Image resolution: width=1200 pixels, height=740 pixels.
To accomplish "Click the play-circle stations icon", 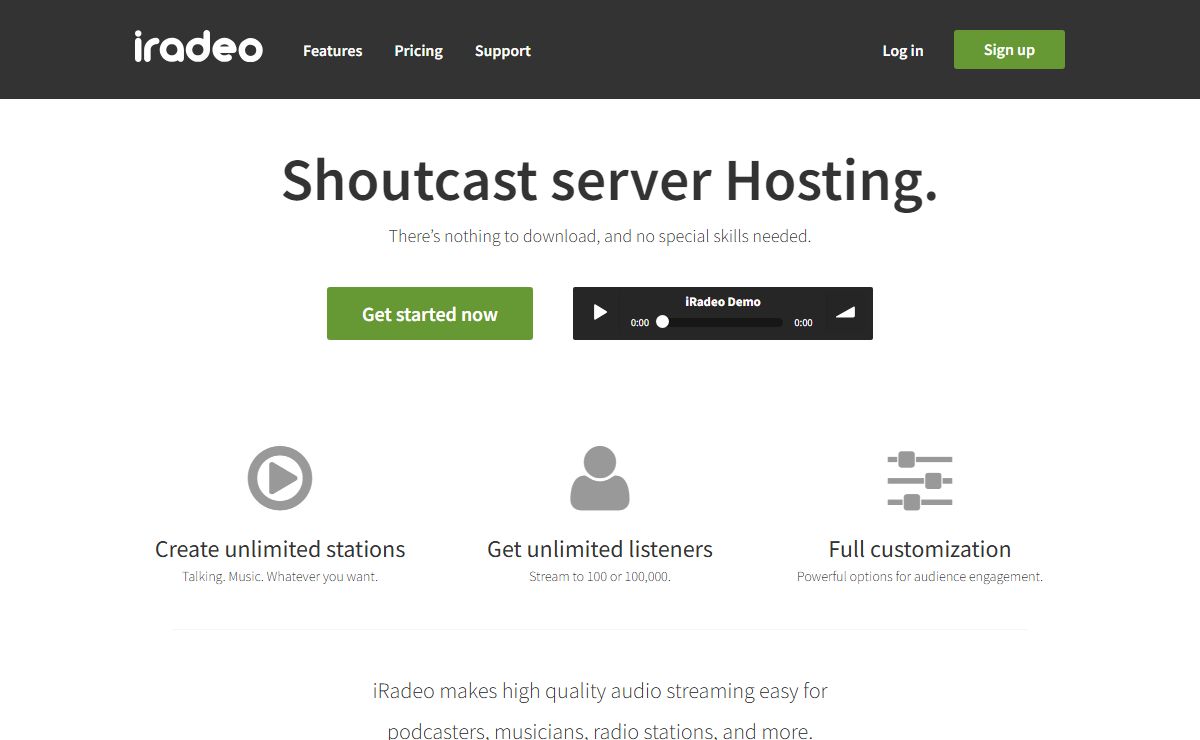I will coord(280,478).
